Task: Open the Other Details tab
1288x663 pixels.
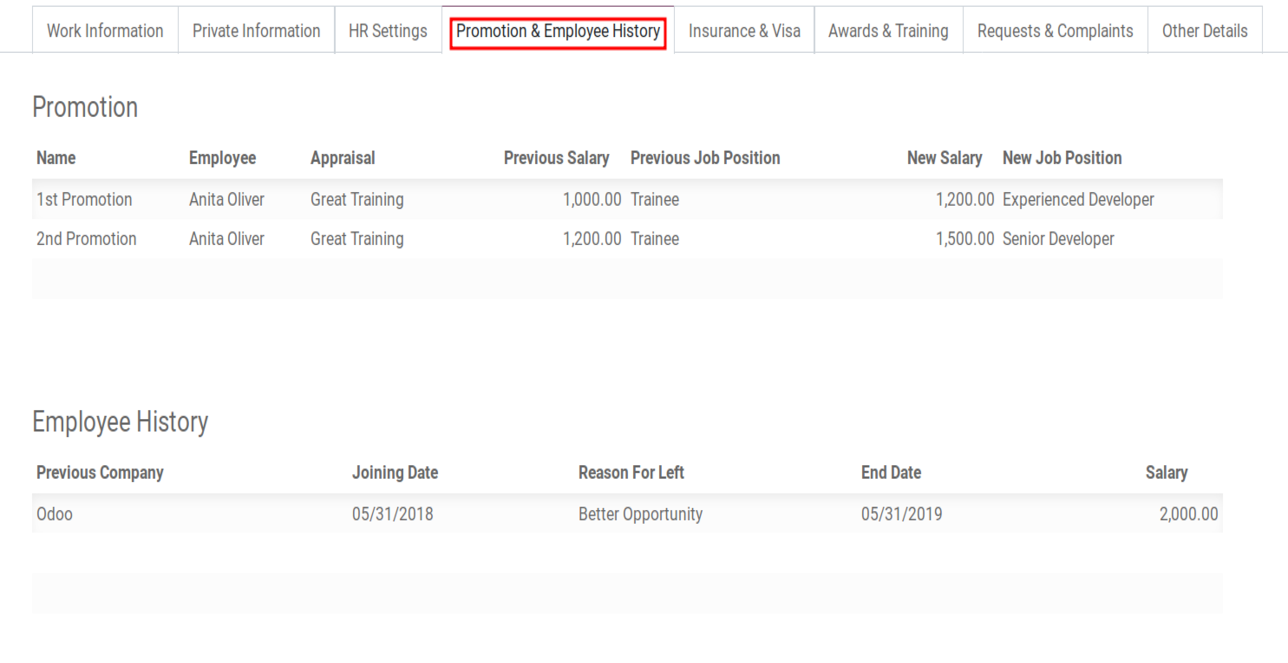Action: click(1204, 31)
